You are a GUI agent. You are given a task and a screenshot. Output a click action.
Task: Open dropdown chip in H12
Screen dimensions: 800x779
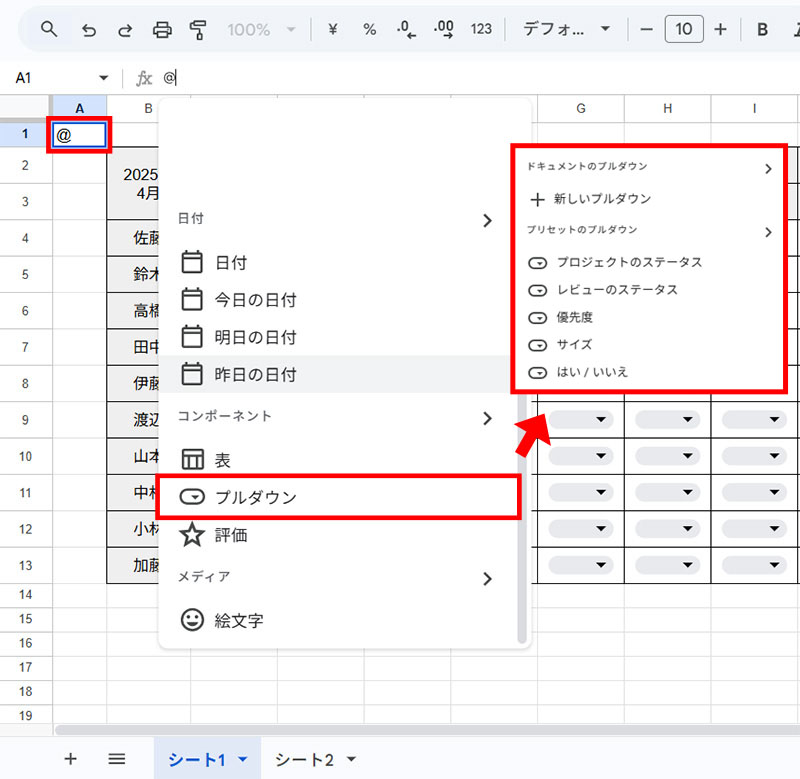[x=667, y=529]
